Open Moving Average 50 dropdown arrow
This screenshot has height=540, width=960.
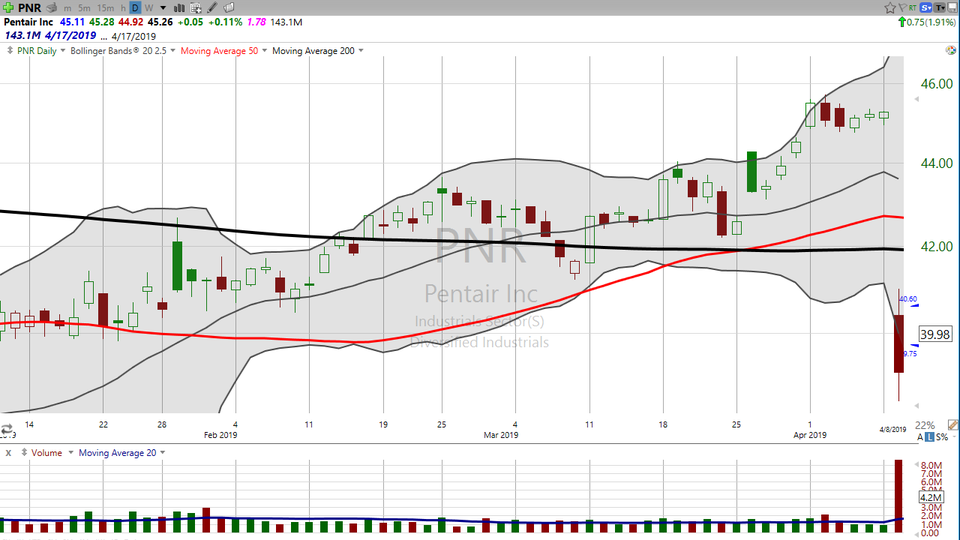[x=264, y=51]
